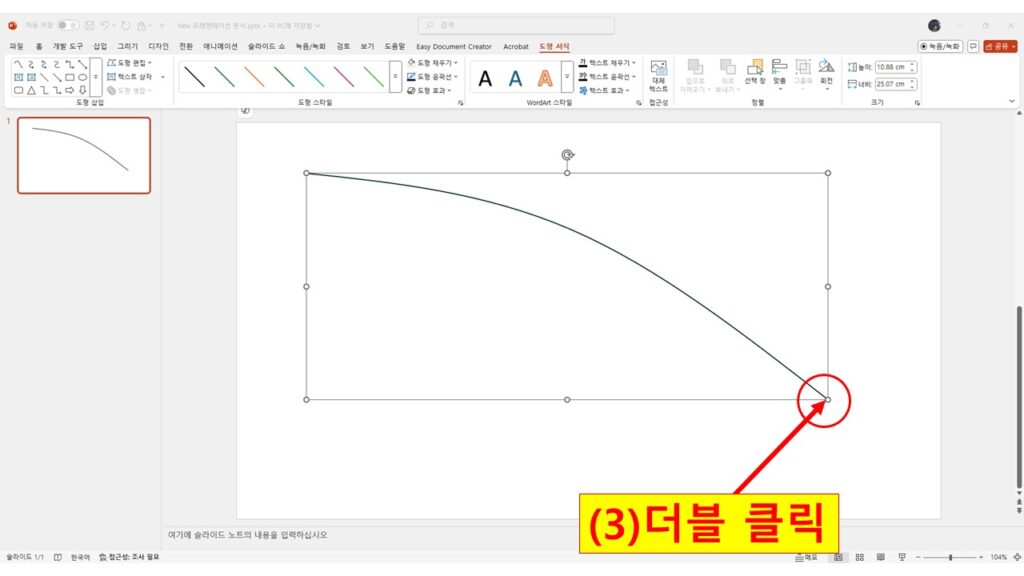The width and height of the screenshot is (1024, 576).
Task: Open the 선택 창 selection pane
Action: coord(755,72)
